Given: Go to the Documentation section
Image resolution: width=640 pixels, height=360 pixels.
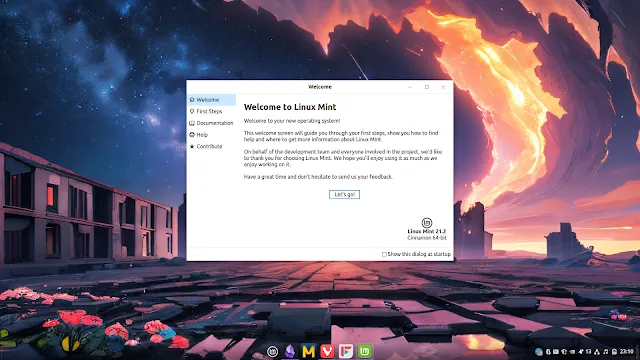Looking at the screenshot, I should [211, 123].
